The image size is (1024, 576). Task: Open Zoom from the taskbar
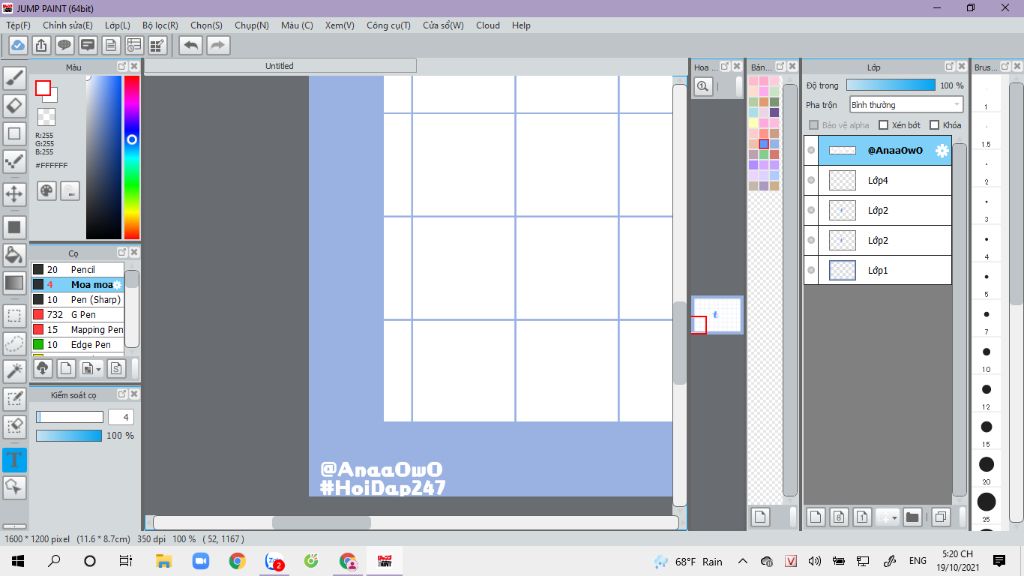pos(200,561)
